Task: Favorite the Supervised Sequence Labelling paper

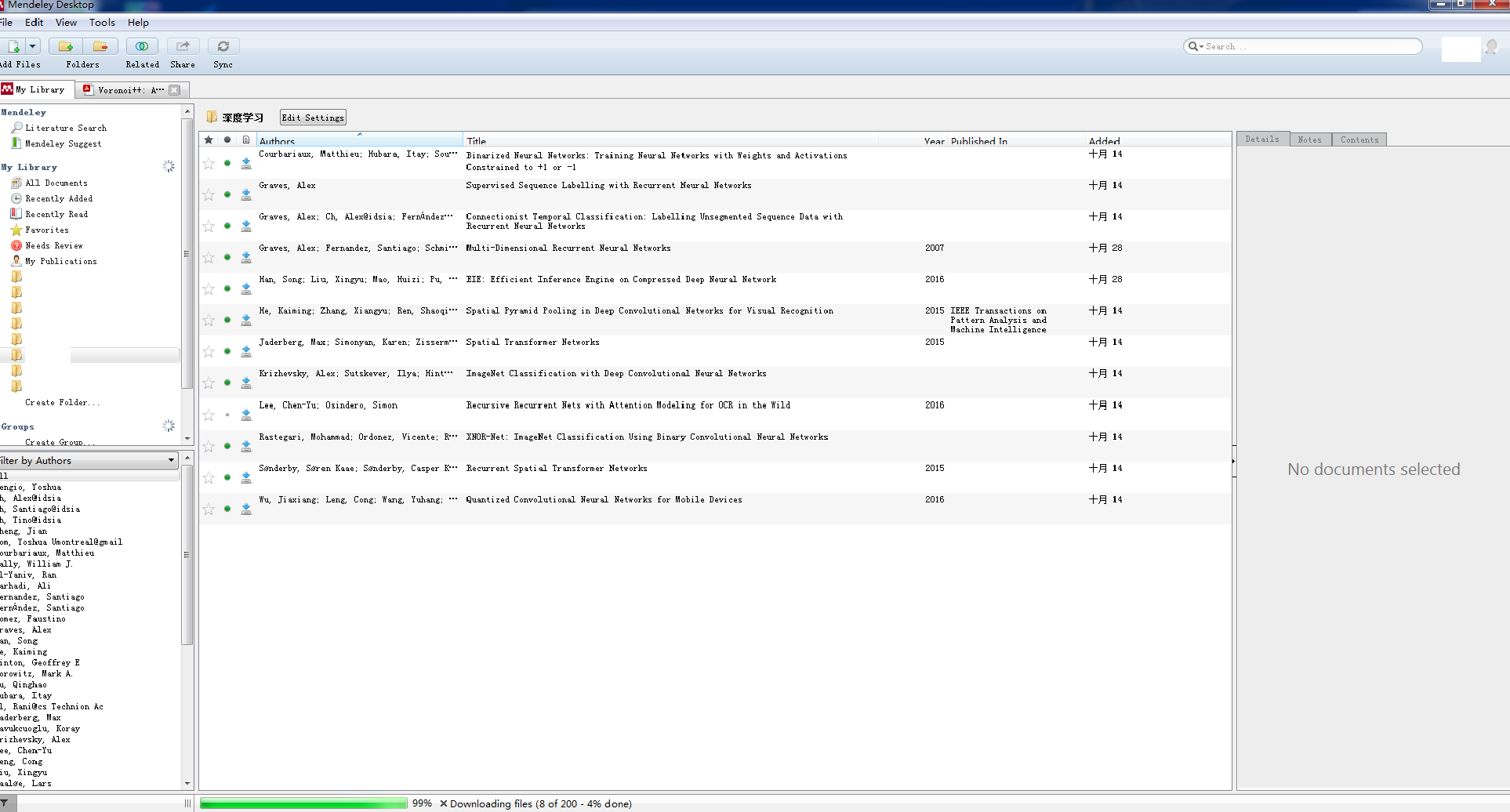Action: [x=209, y=194]
